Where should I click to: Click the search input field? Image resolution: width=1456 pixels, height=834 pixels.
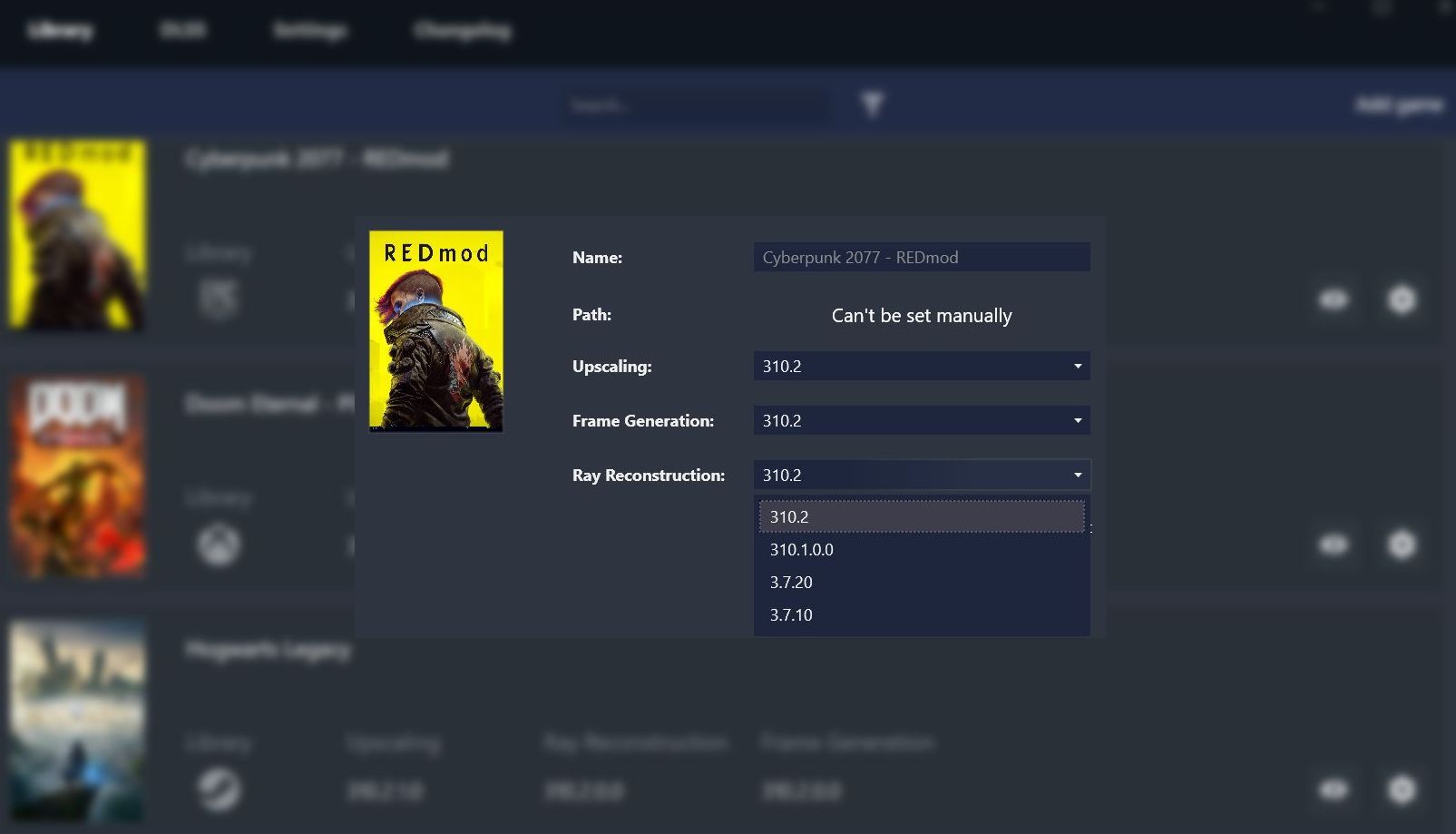tap(694, 106)
